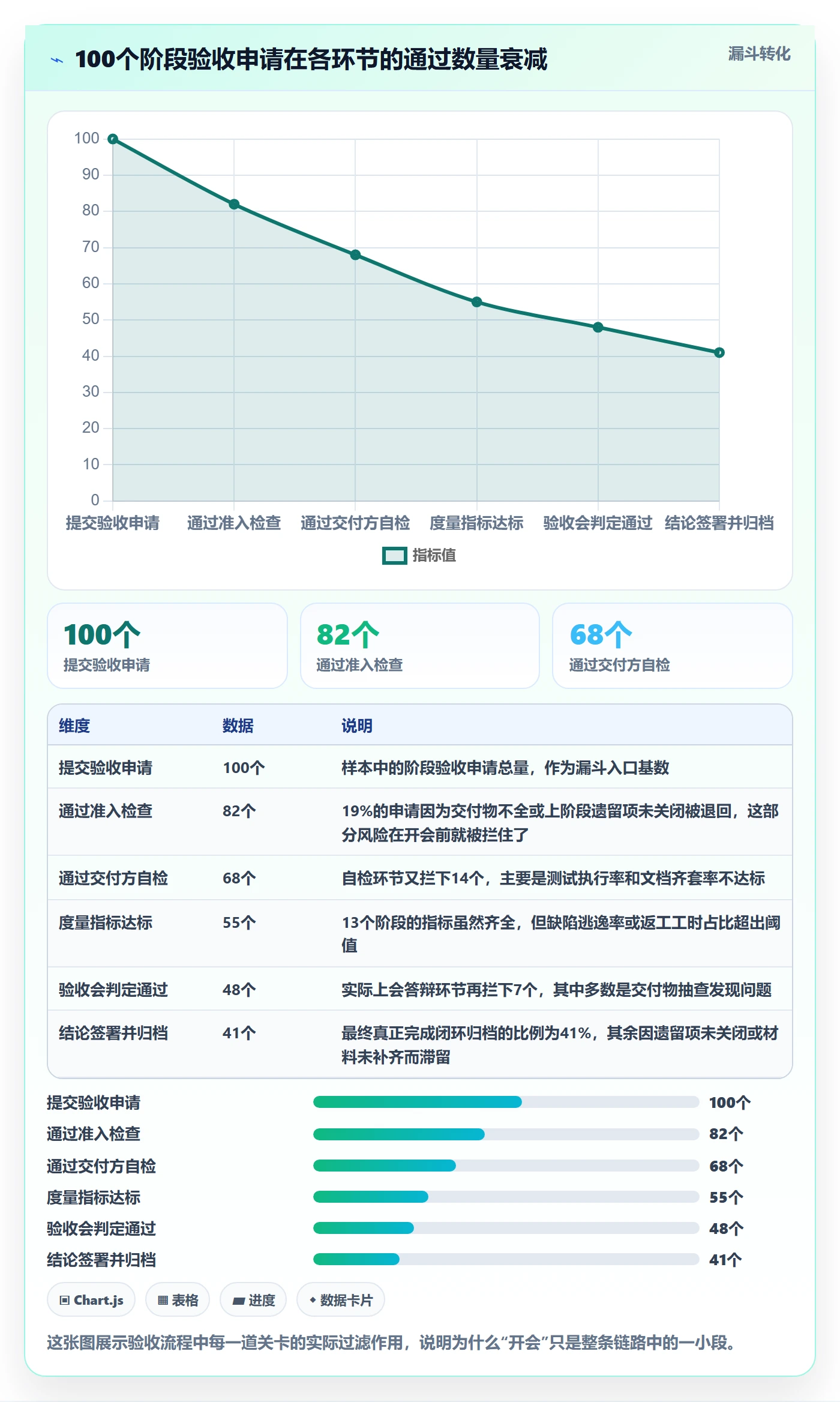Toggle the 指标值 legend swatch
Image resolution: width=840 pixels, height=1402 pixels.
click(x=394, y=556)
